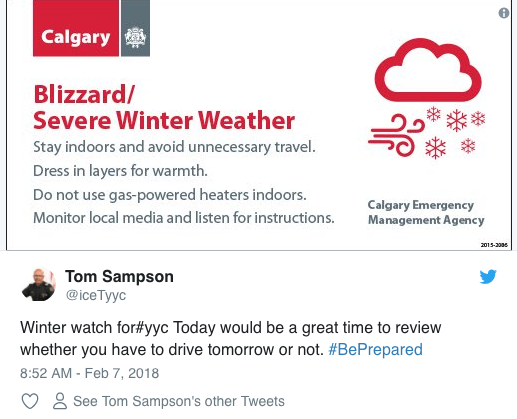Click the info icon on the image
This screenshot has width=517, height=419.
(504, 13)
